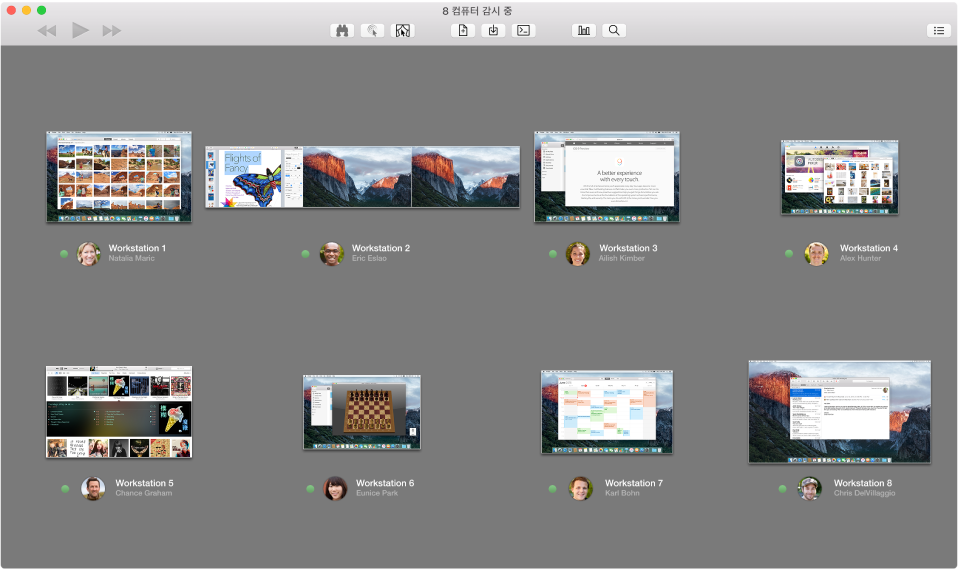Click the green status dot for Workstation 5

(x=65, y=489)
